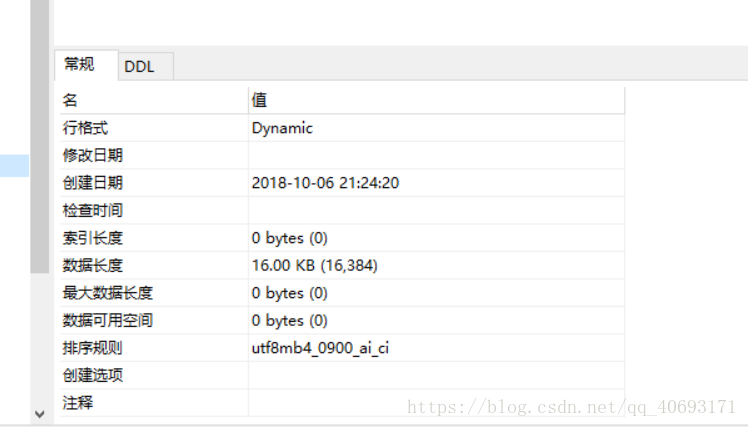The height and width of the screenshot is (427, 748).
Task: Select the 常规 tab
Action: coord(86,65)
